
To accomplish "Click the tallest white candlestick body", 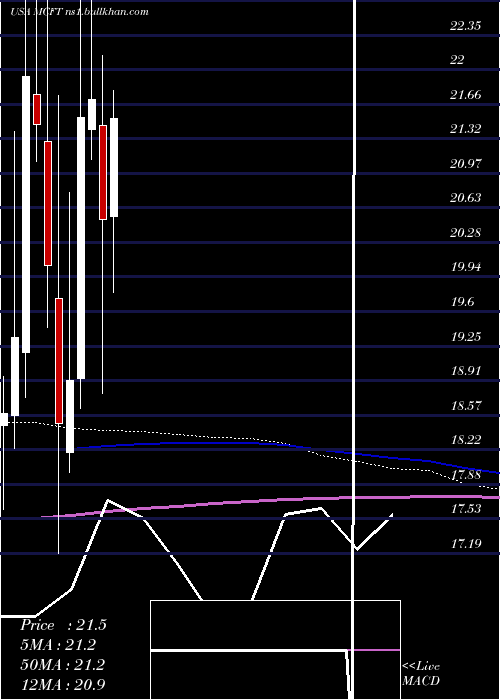I will pyautogui.click(x=26, y=214).
